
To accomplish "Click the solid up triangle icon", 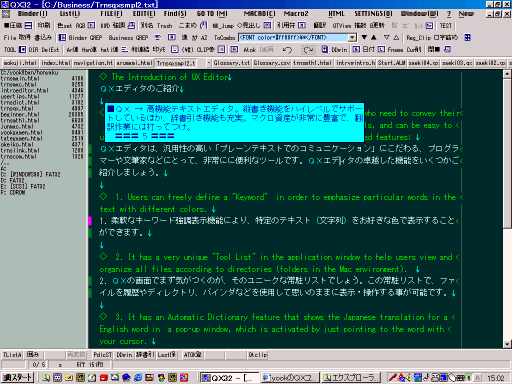I will (x=374, y=37).
